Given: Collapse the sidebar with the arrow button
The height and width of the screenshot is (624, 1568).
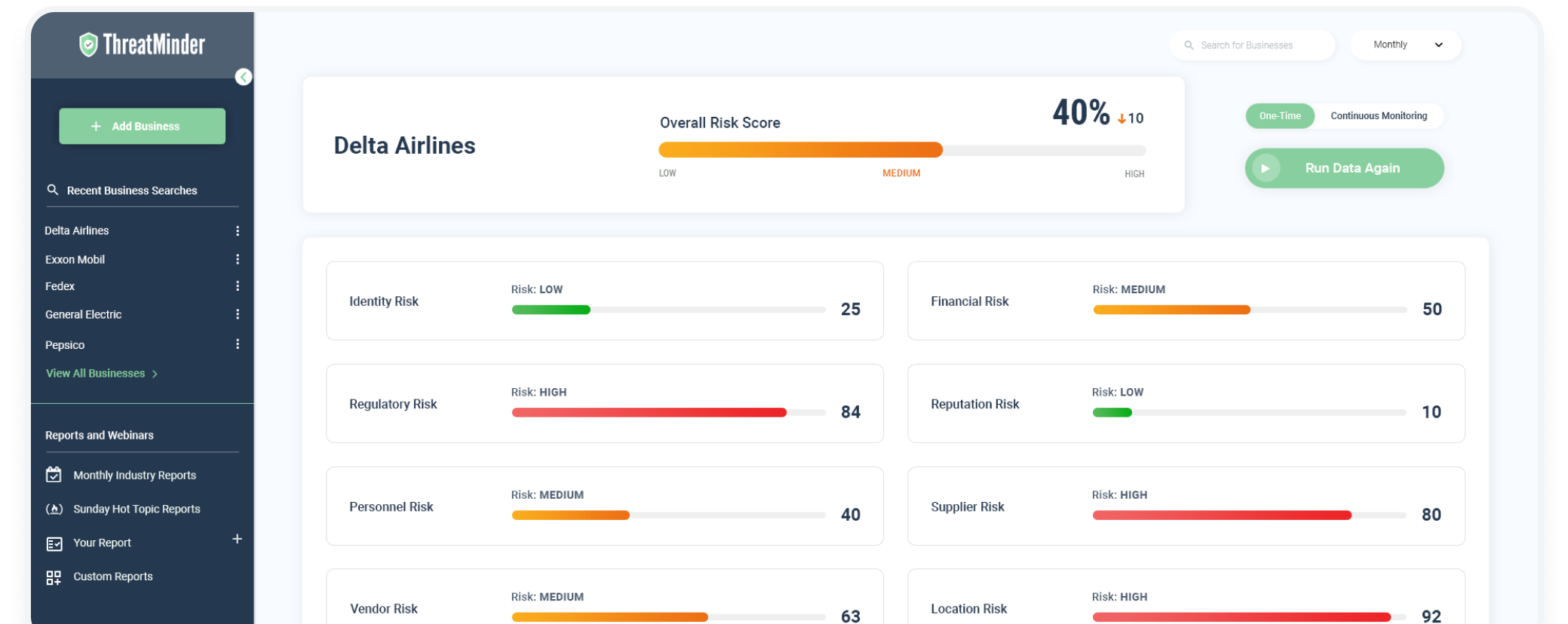Looking at the screenshot, I should (x=244, y=78).
